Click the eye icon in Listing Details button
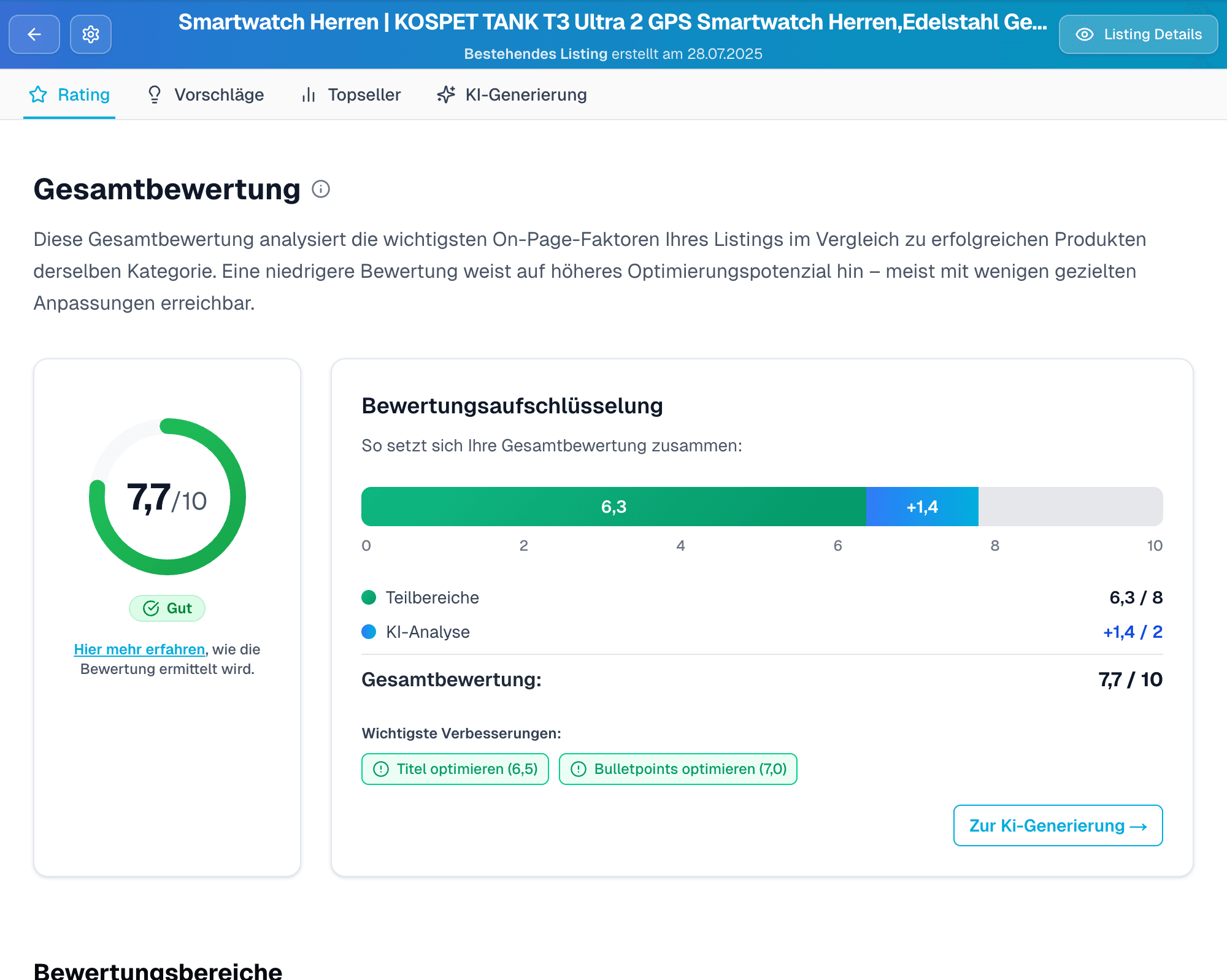The height and width of the screenshot is (980, 1227). [1085, 34]
